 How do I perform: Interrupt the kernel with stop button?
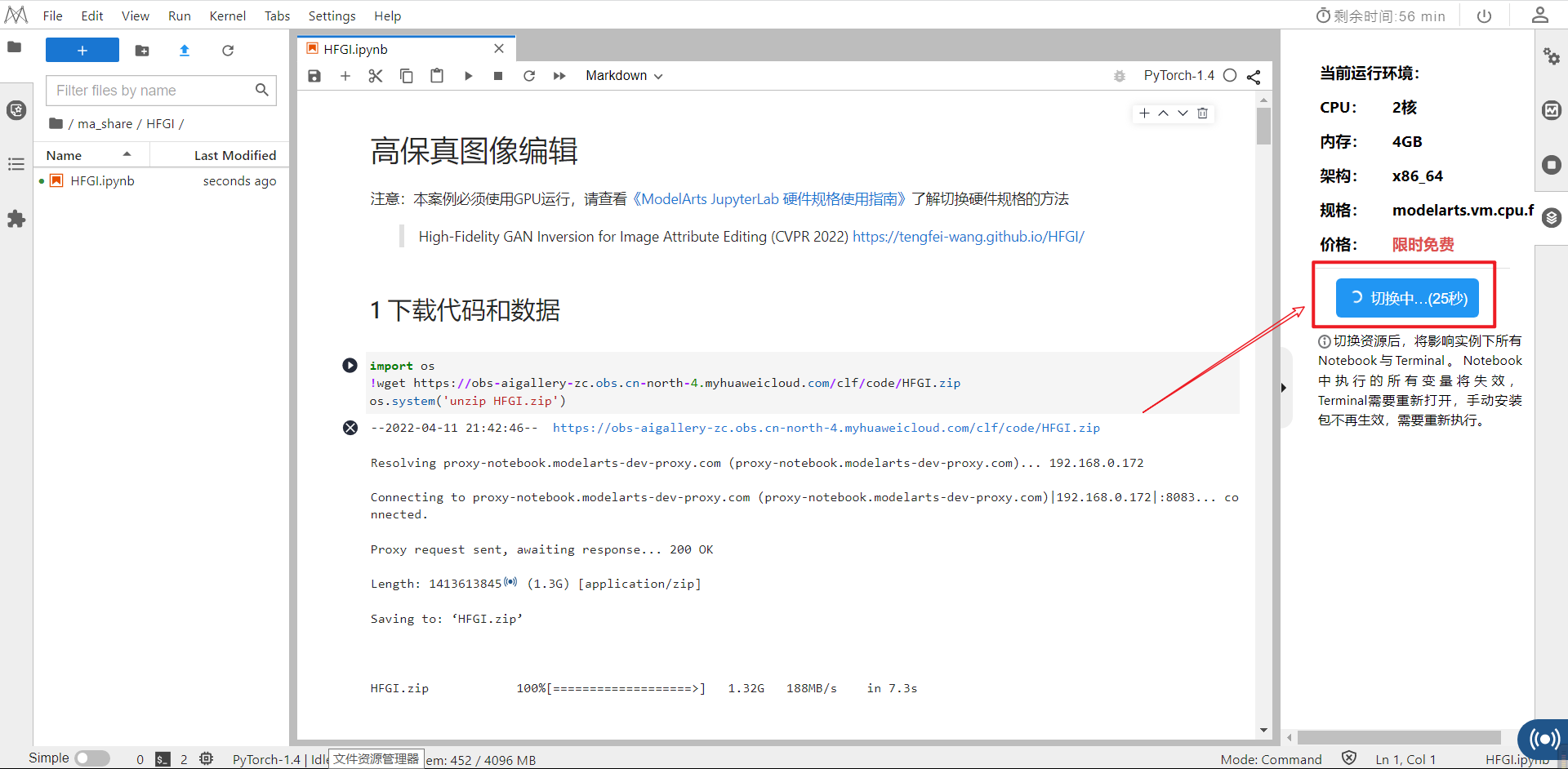coord(498,76)
